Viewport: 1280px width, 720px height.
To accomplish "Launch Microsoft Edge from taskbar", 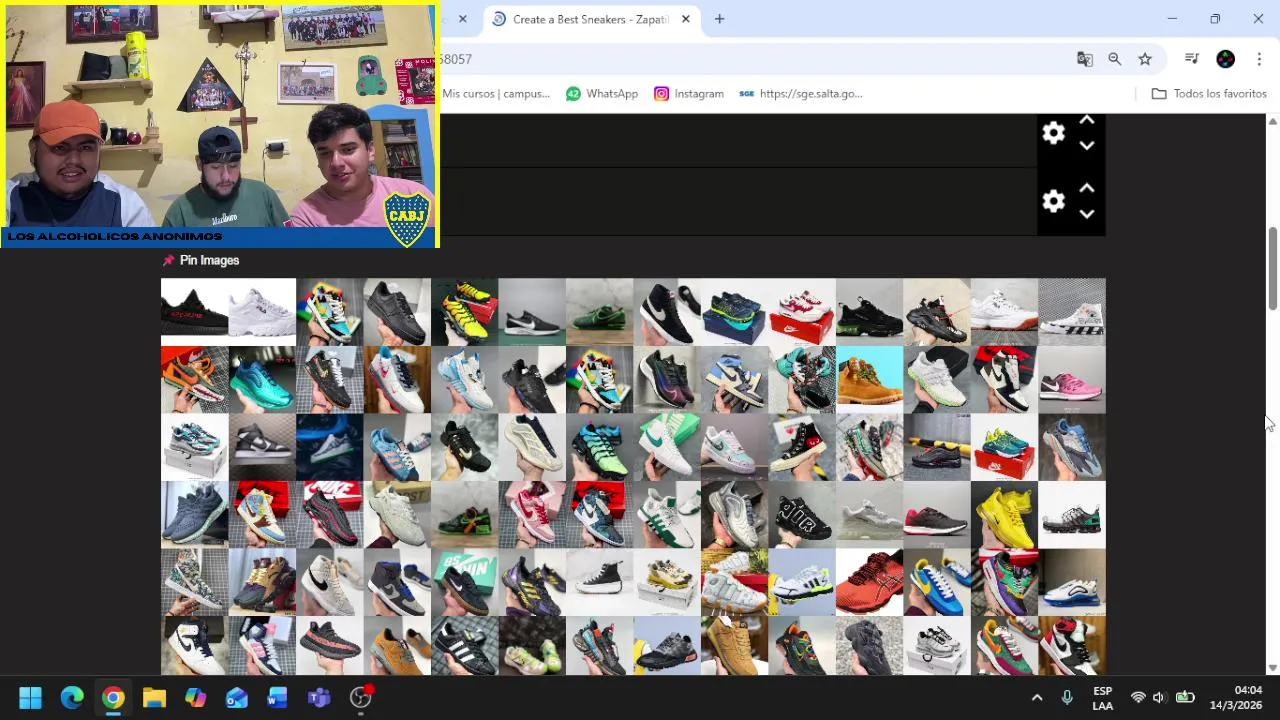I will [72, 698].
